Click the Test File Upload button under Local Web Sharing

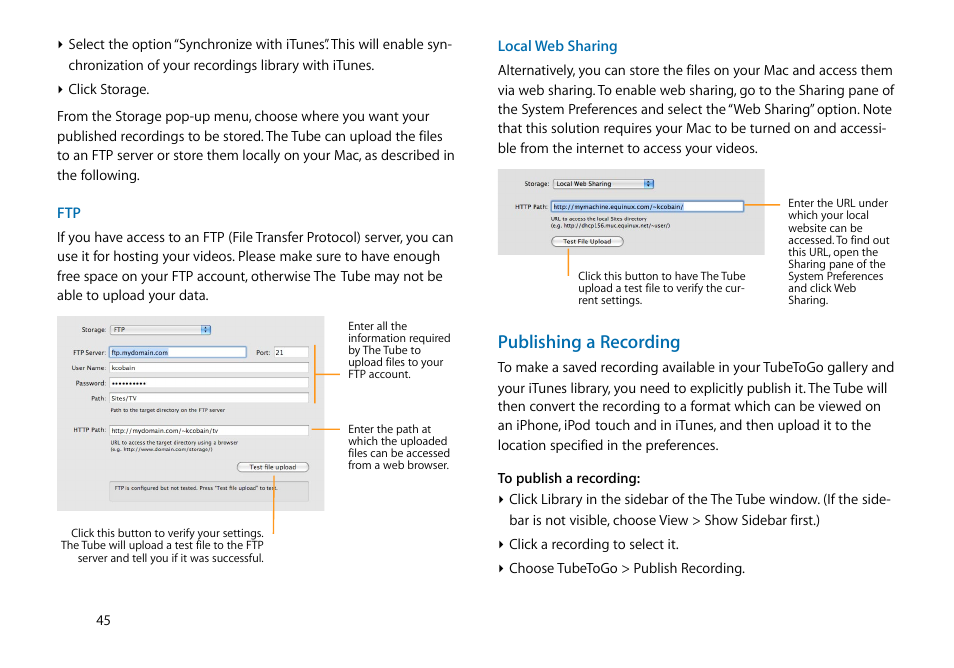[587, 242]
